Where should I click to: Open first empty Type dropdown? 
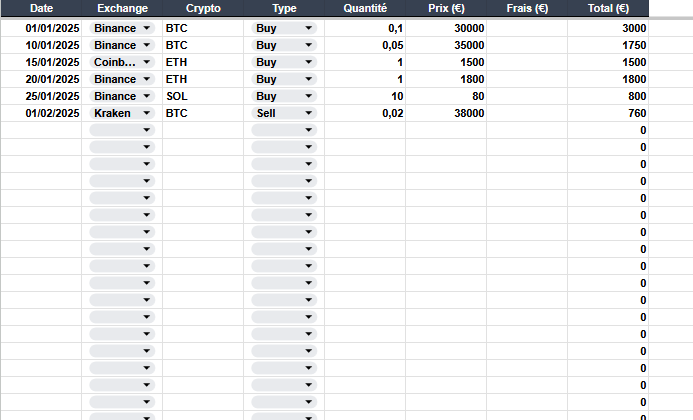click(x=284, y=130)
